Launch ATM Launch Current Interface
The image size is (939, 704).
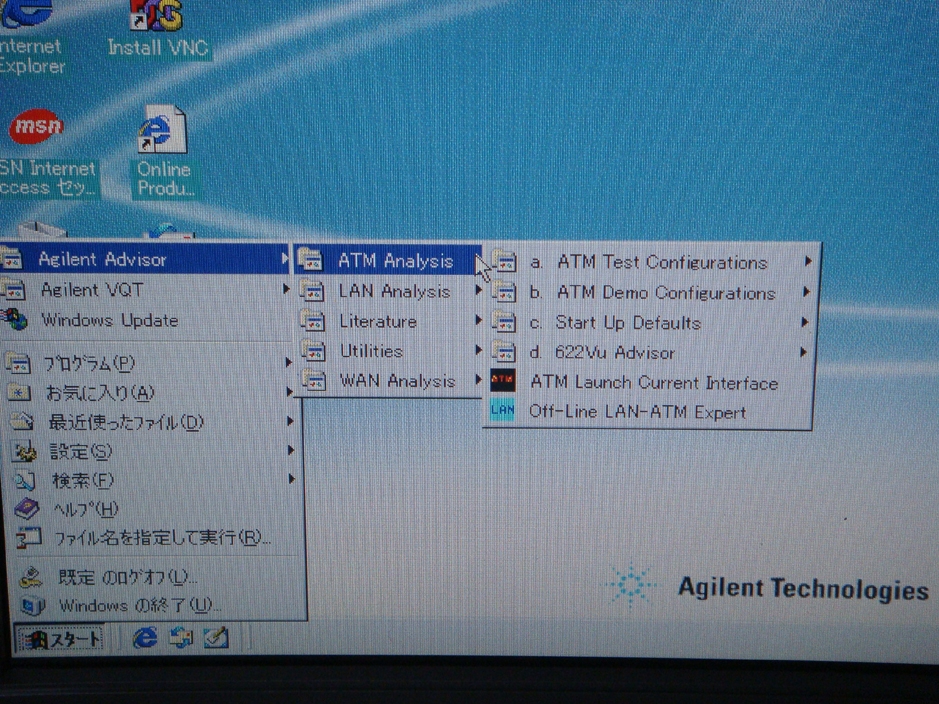point(650,382)
